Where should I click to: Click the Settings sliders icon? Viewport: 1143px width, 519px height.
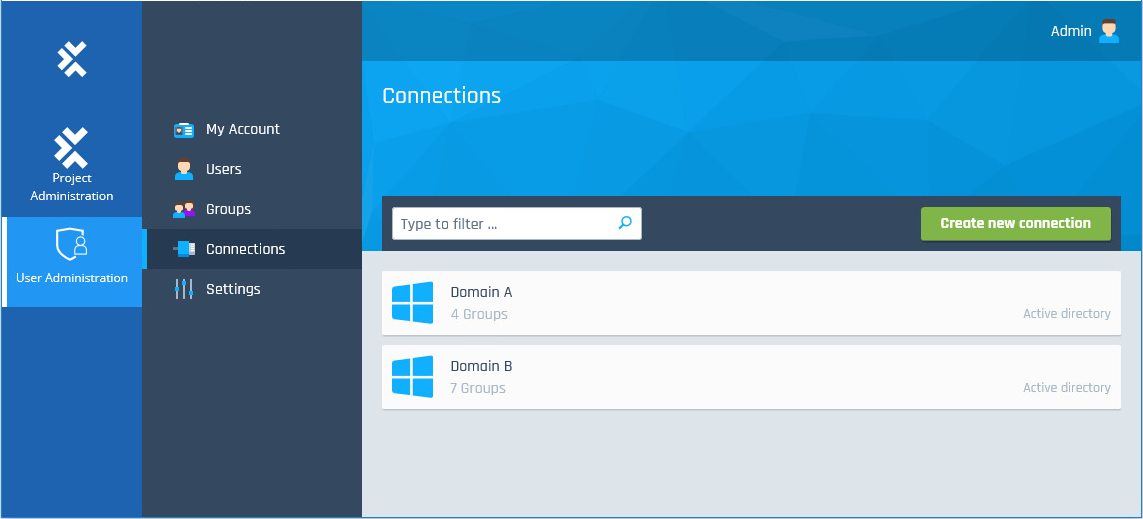point(184,289)
